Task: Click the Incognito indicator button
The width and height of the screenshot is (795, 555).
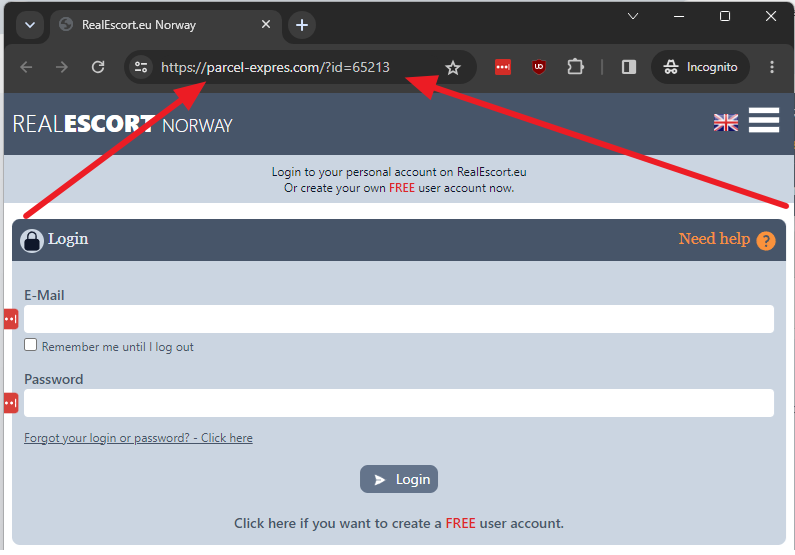Action: (x=700, y=67)
